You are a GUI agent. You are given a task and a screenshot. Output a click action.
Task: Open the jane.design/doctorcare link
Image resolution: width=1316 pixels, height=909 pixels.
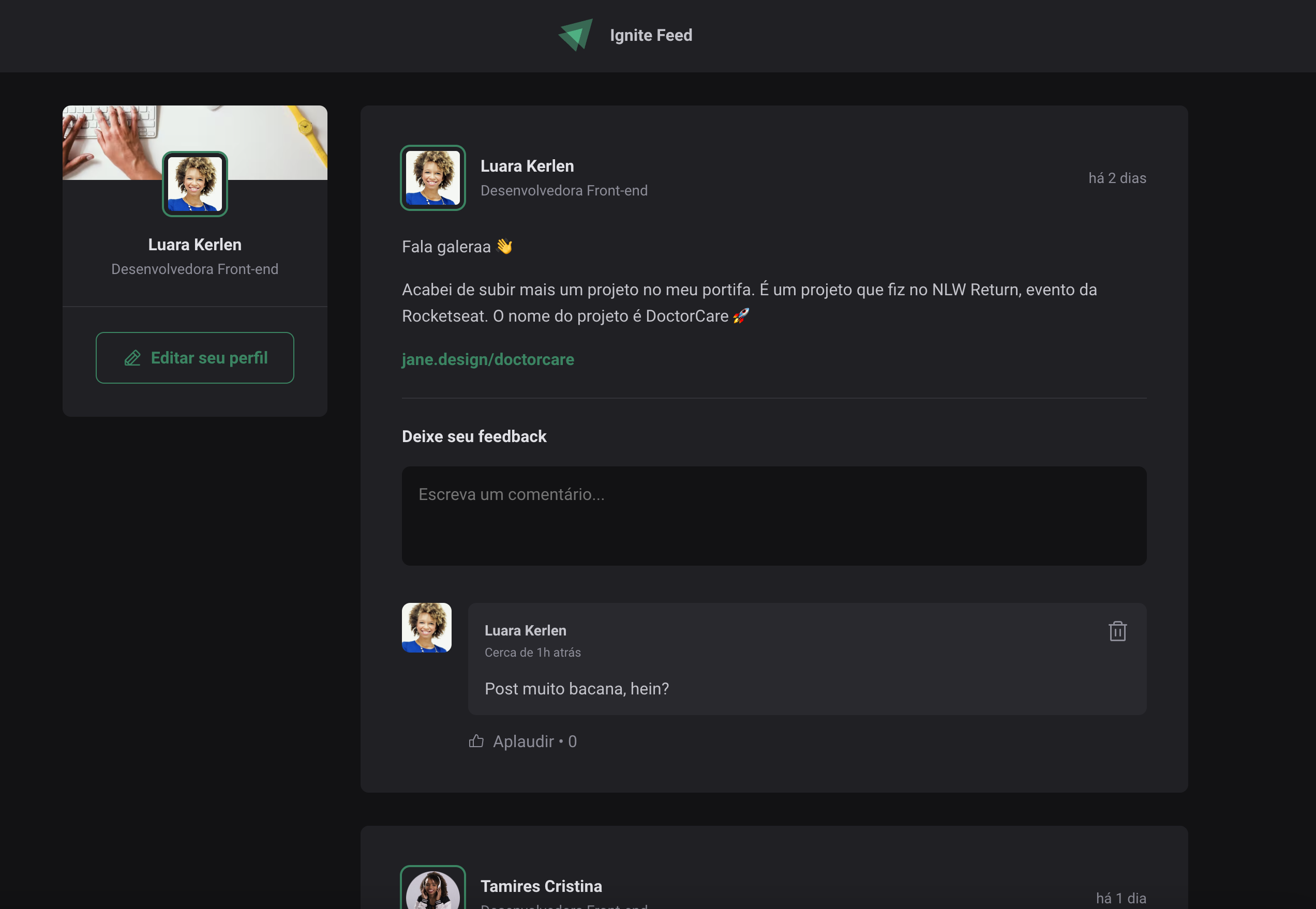pos(488,359)
